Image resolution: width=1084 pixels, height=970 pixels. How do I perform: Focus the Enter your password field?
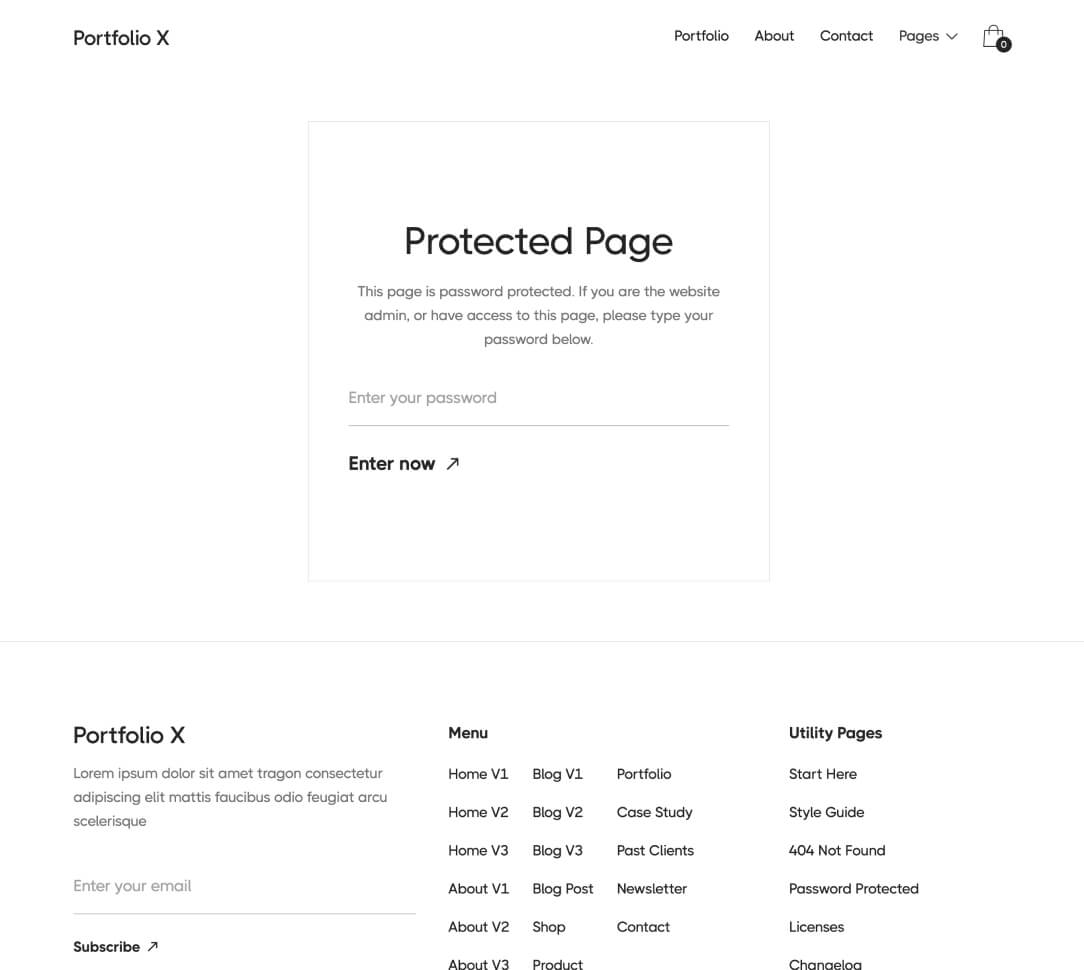pyautogui.click(x=538, y=398)
